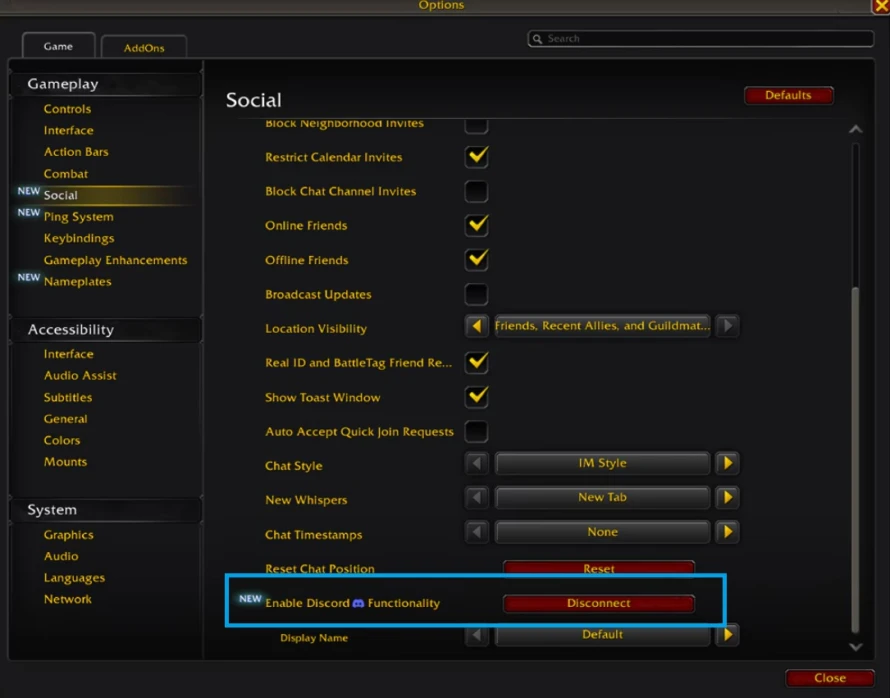Open Keybindings category
Screen dimensions: 890x698
[x=79, y=238]
